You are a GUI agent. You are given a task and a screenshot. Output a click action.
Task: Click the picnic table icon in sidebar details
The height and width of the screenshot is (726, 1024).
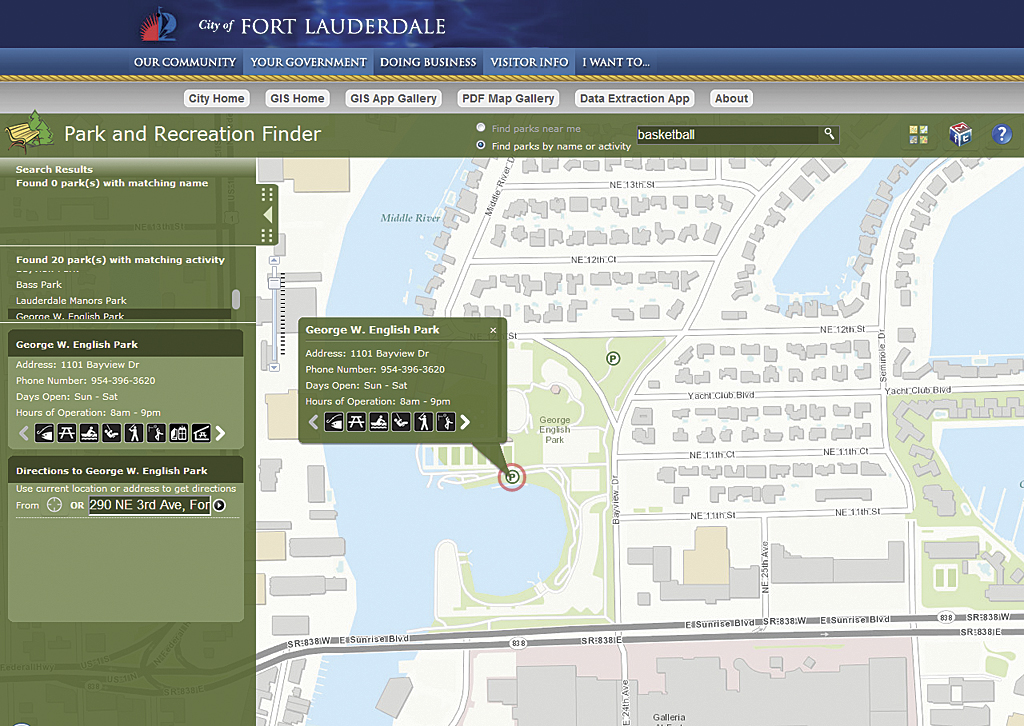click(x=67, y=433)
